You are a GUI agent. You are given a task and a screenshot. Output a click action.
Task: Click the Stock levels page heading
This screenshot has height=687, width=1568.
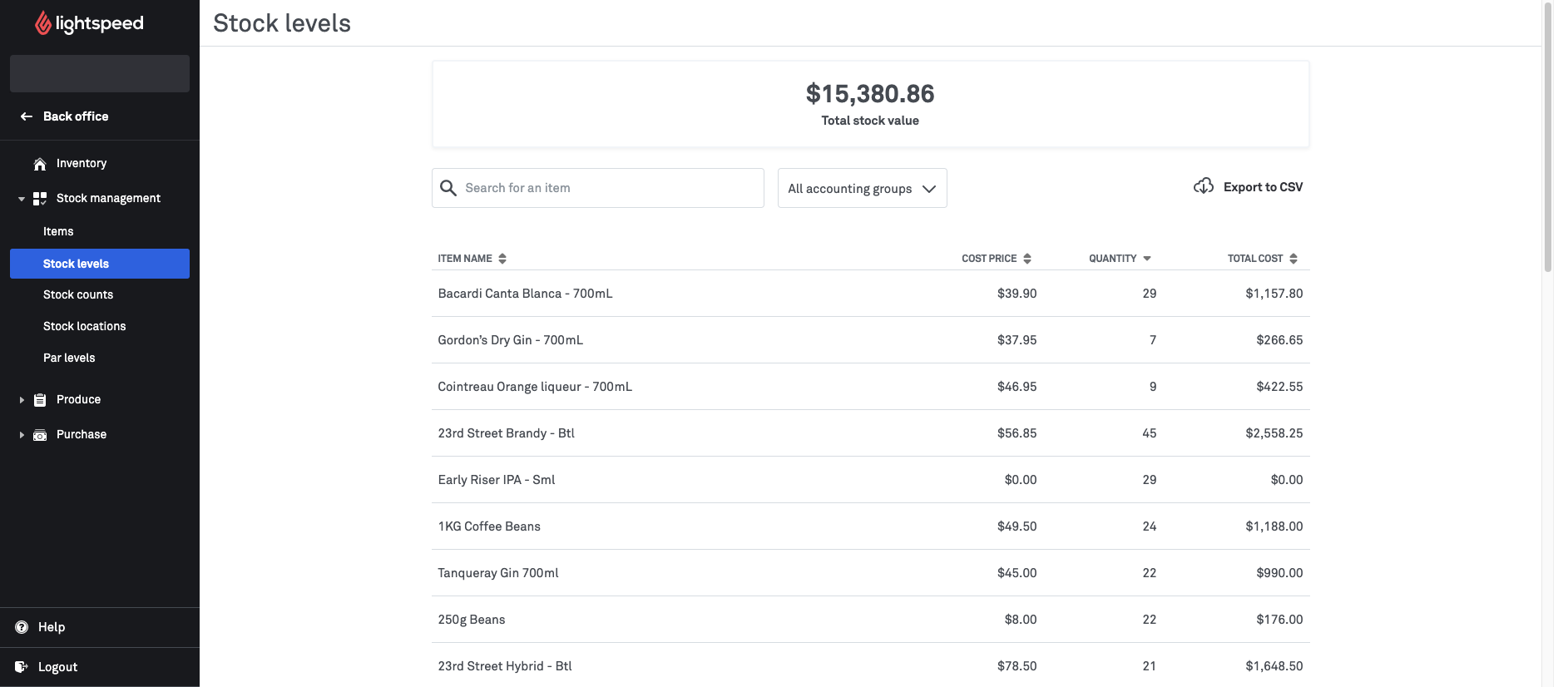(x=282, y=23)
